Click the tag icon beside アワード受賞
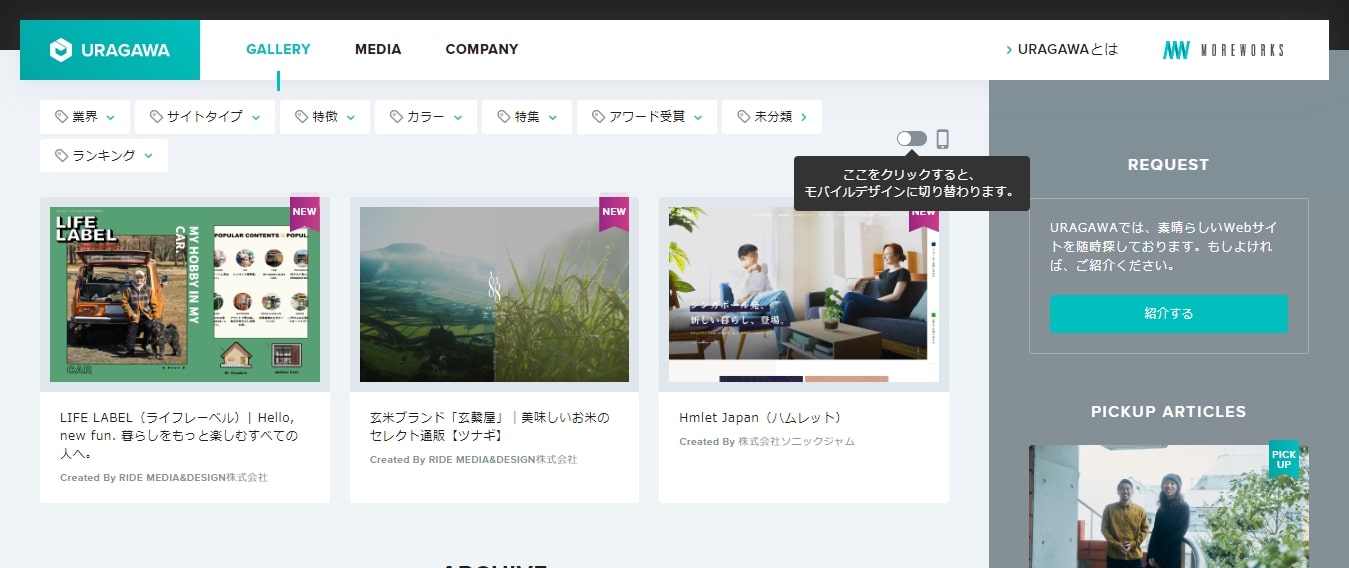 pyautogui.click(x=598, y=117)
